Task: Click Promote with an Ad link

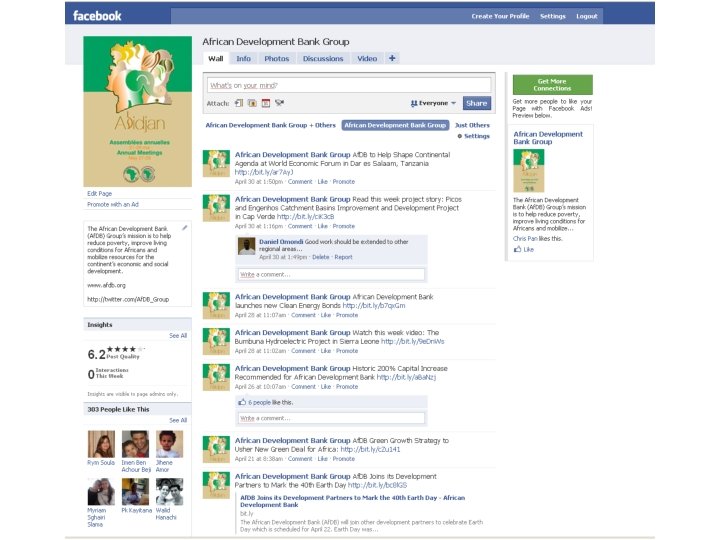Action: pos(112,204)
